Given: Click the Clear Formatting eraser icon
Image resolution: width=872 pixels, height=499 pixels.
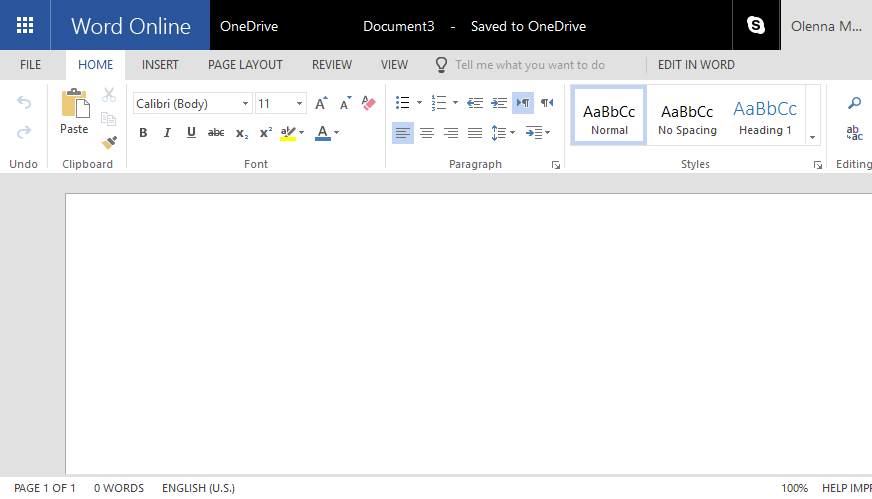Looking at the screenshot, I should (x=368, y=103).
